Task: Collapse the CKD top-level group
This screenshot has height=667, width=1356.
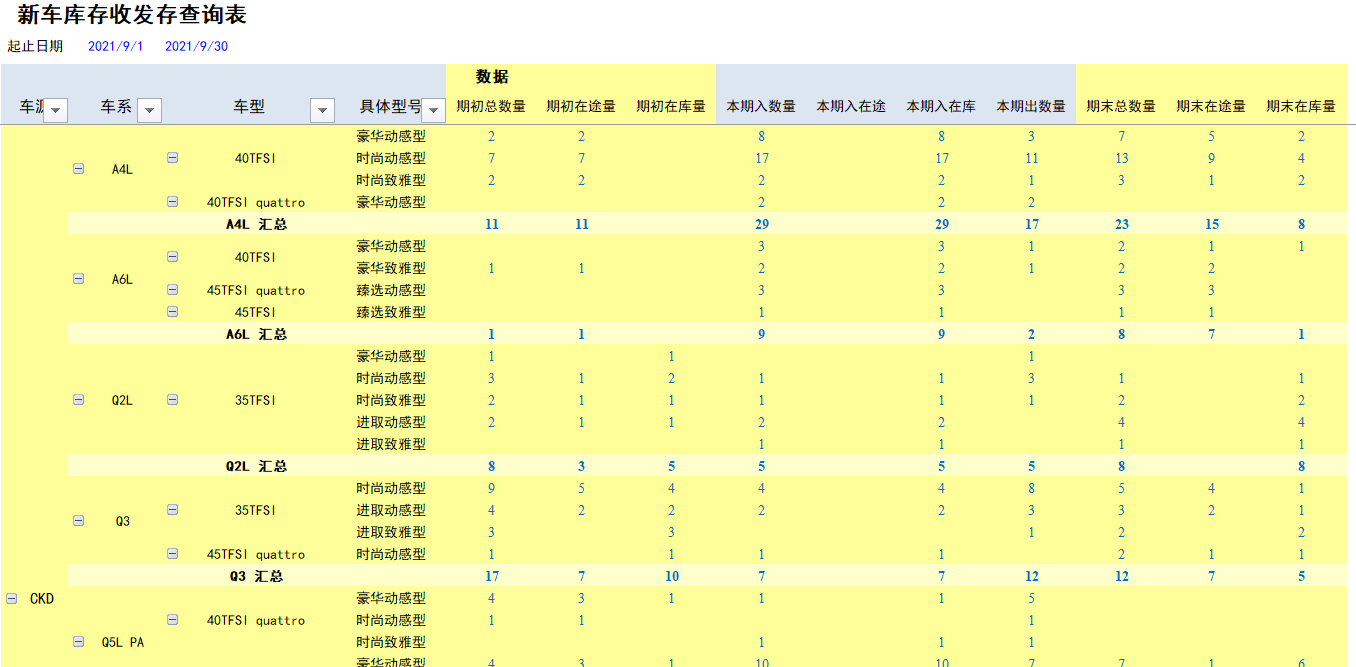Action: click(11, 598)
